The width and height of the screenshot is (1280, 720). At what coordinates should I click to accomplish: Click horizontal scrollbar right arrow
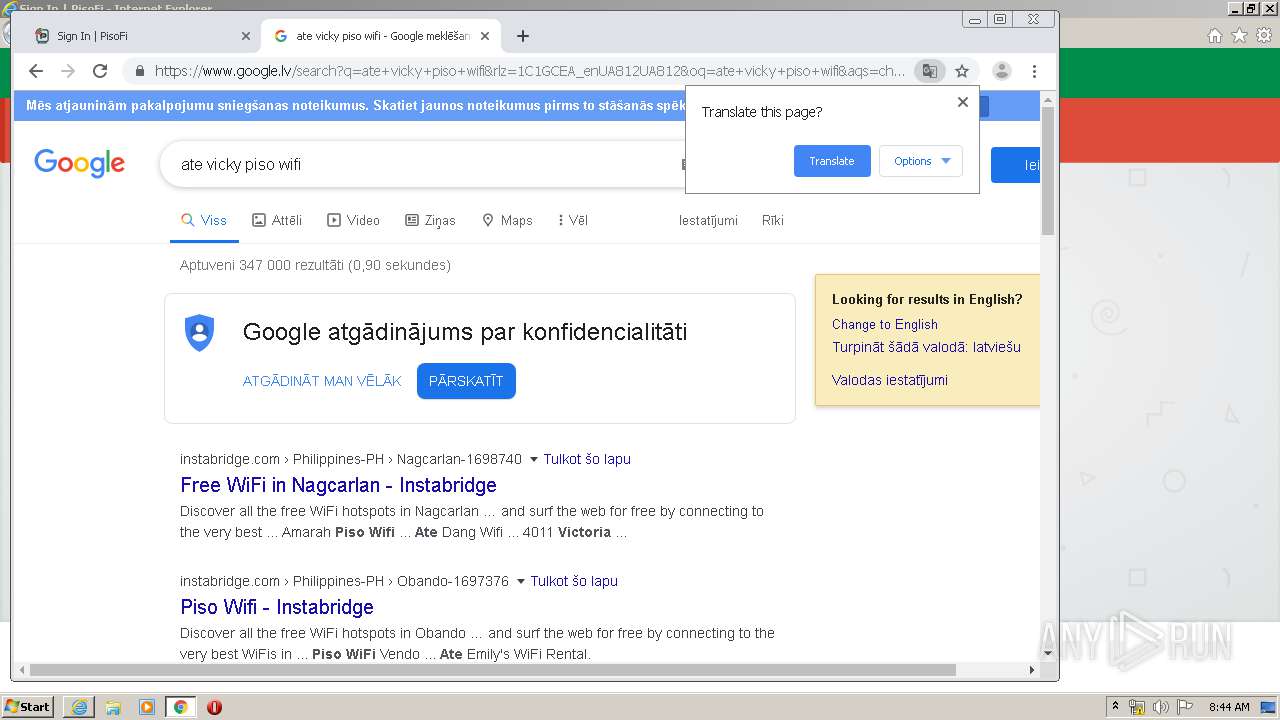pyautogui.click(x=1032, y=670)
